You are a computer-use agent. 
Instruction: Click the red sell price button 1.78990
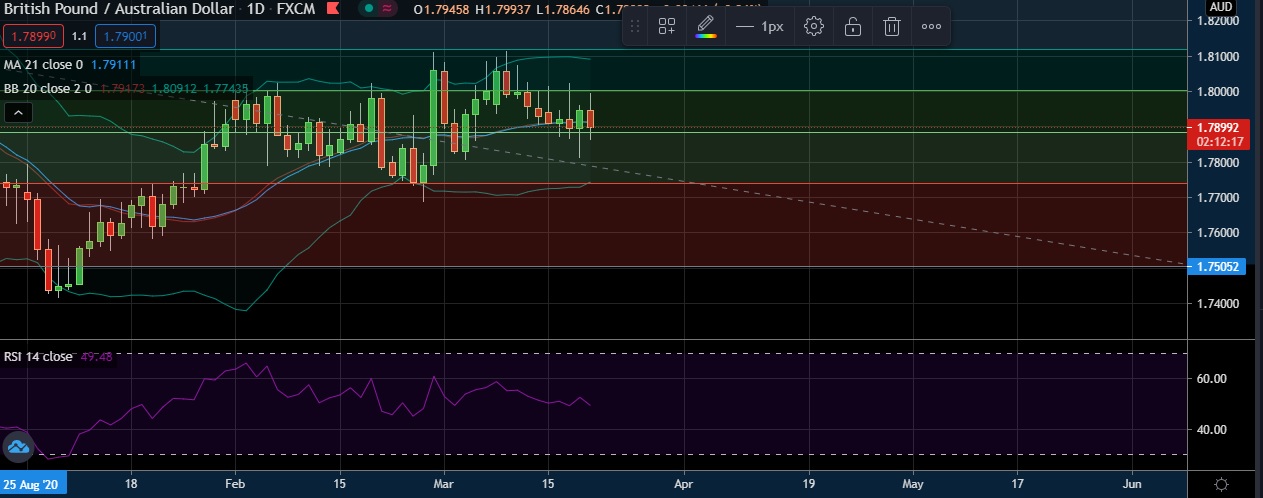click(x=34, y=37)
